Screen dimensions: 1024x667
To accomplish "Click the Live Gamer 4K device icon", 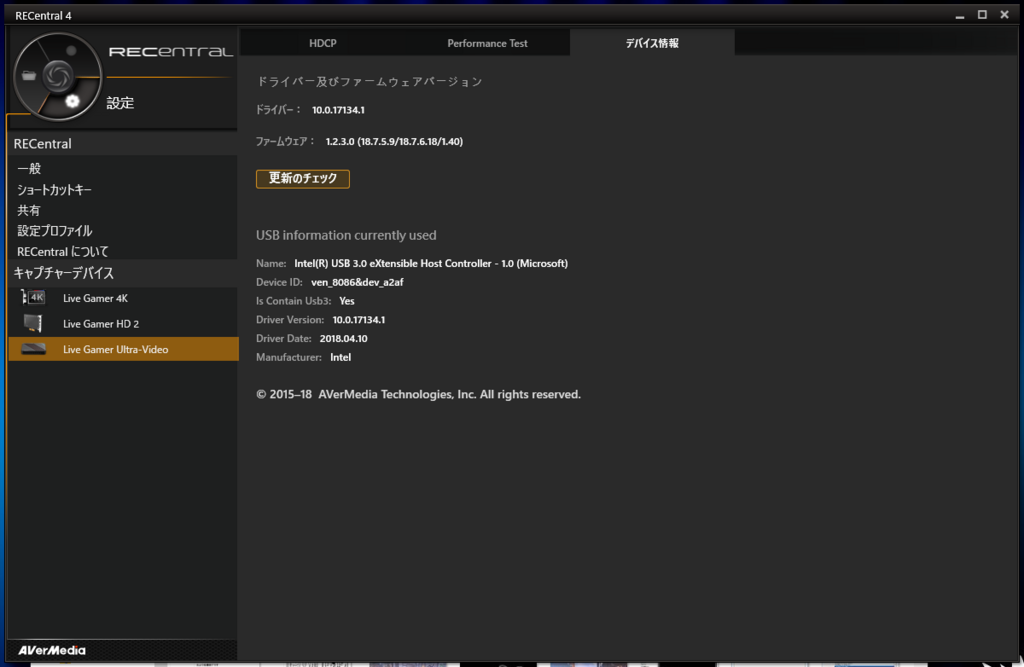I will (33, 298).
